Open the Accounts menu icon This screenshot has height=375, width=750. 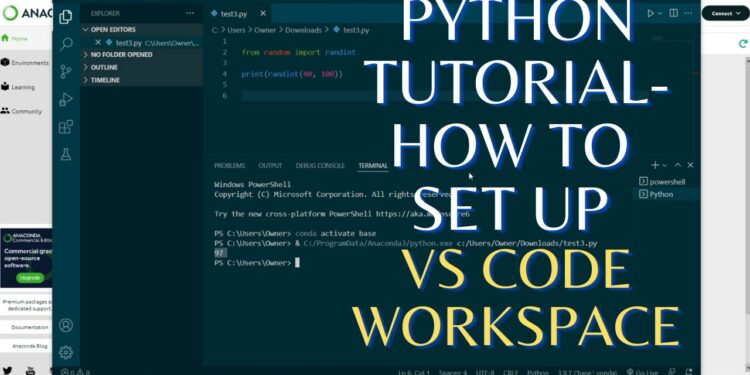coord(66,325)
